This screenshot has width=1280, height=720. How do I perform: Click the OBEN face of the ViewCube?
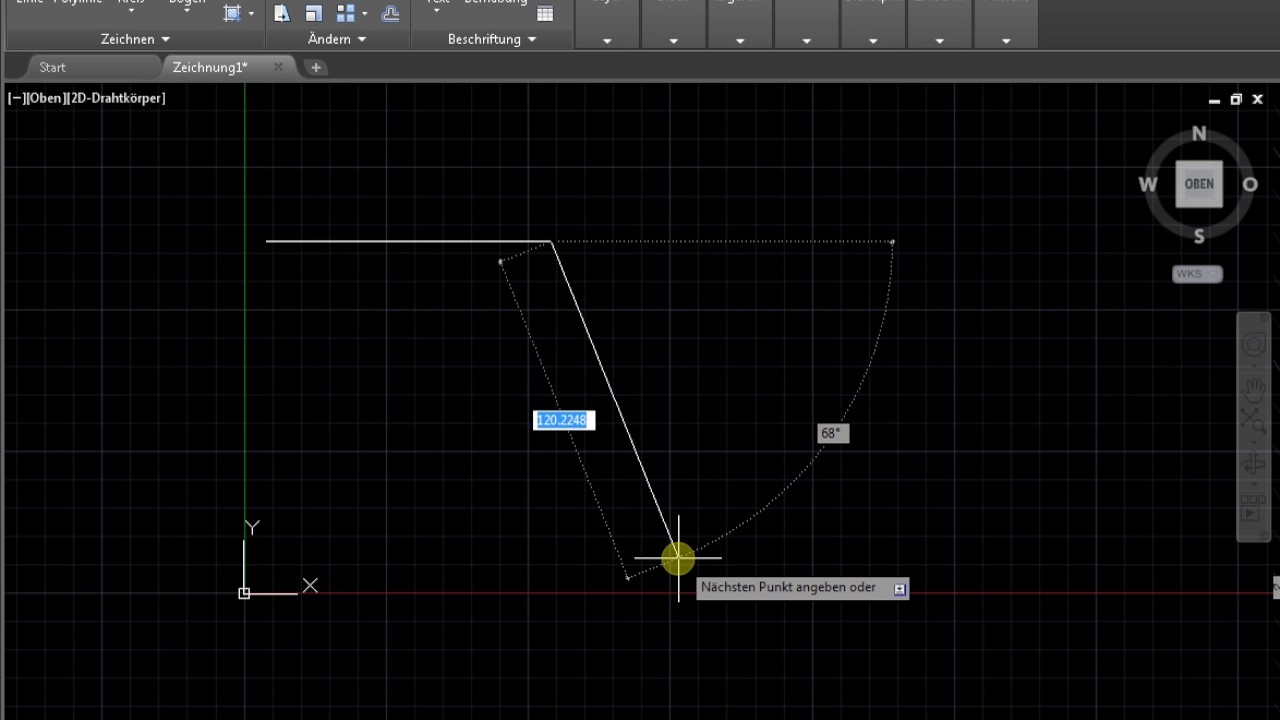1199,184
